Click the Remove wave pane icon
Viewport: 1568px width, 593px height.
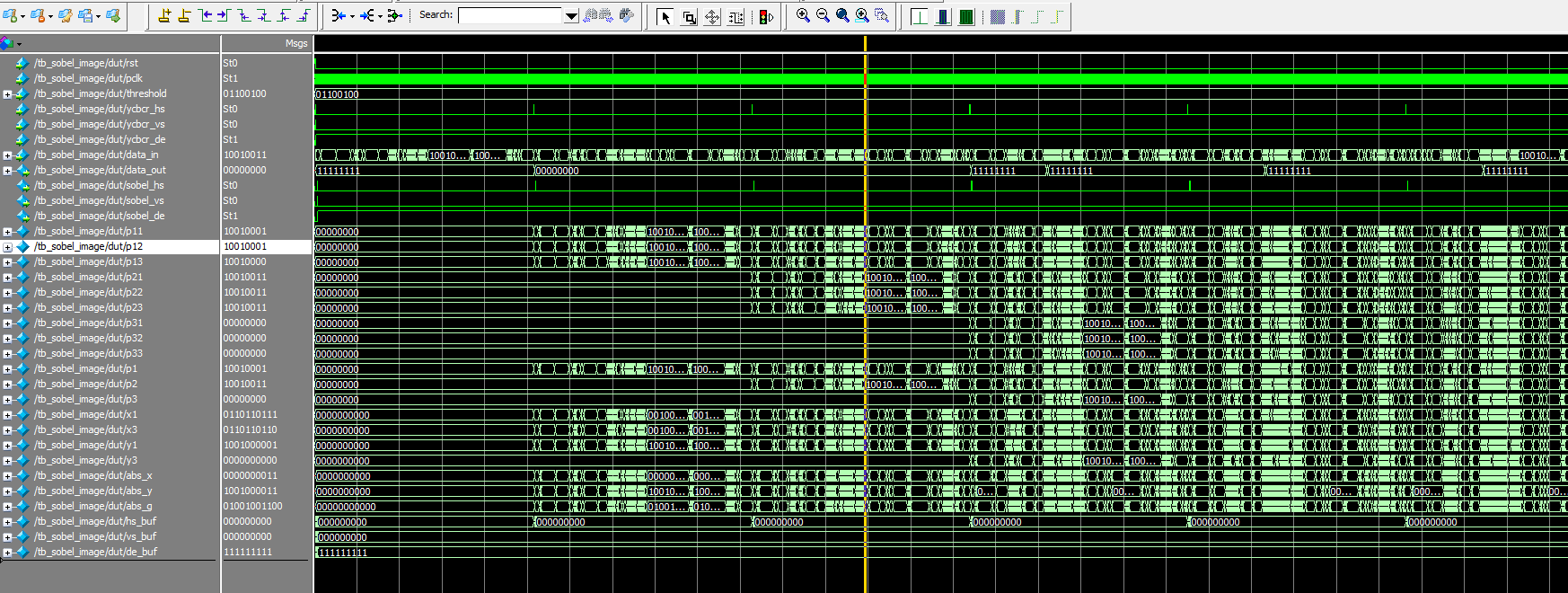[38, 15]
